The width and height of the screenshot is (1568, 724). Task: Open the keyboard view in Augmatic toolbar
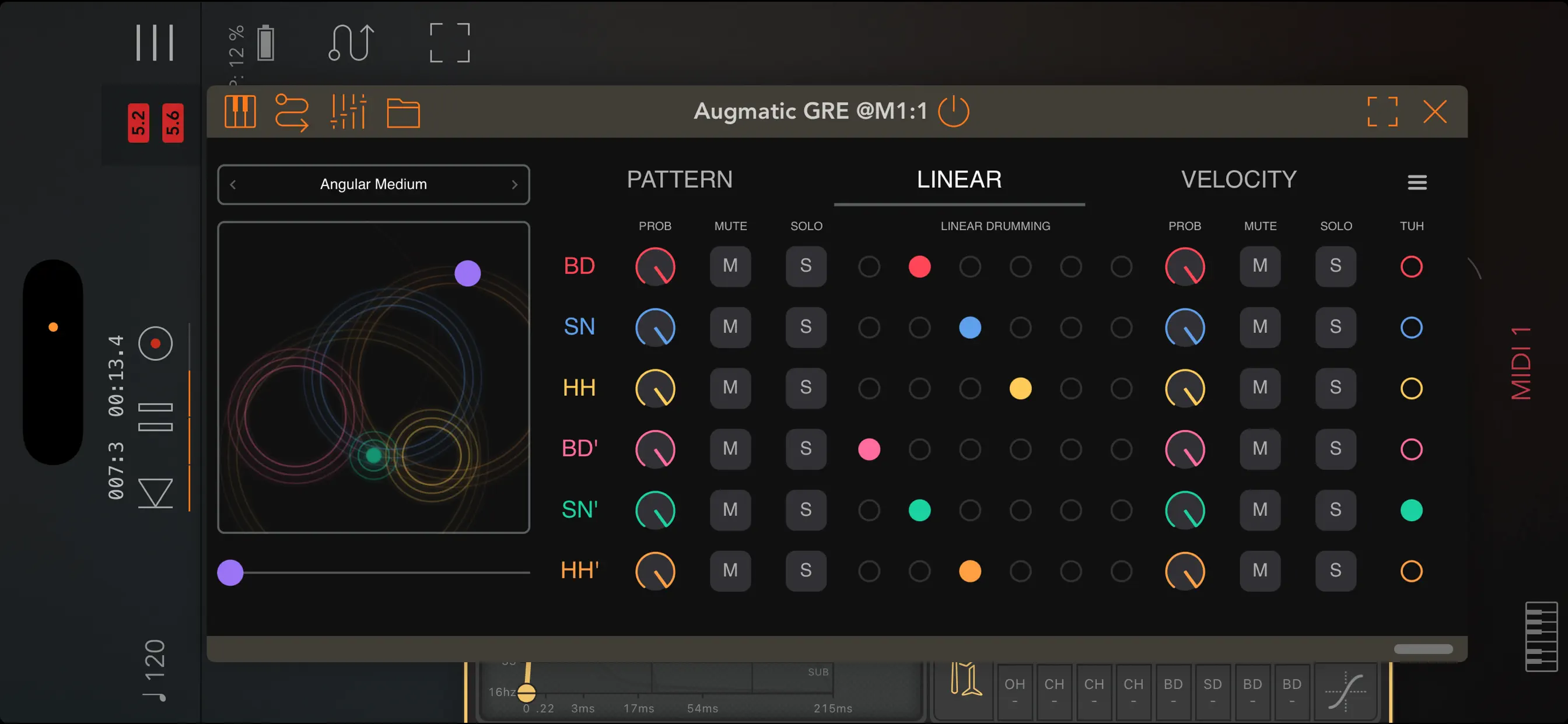pyautogui.click(x=240, y=112)
